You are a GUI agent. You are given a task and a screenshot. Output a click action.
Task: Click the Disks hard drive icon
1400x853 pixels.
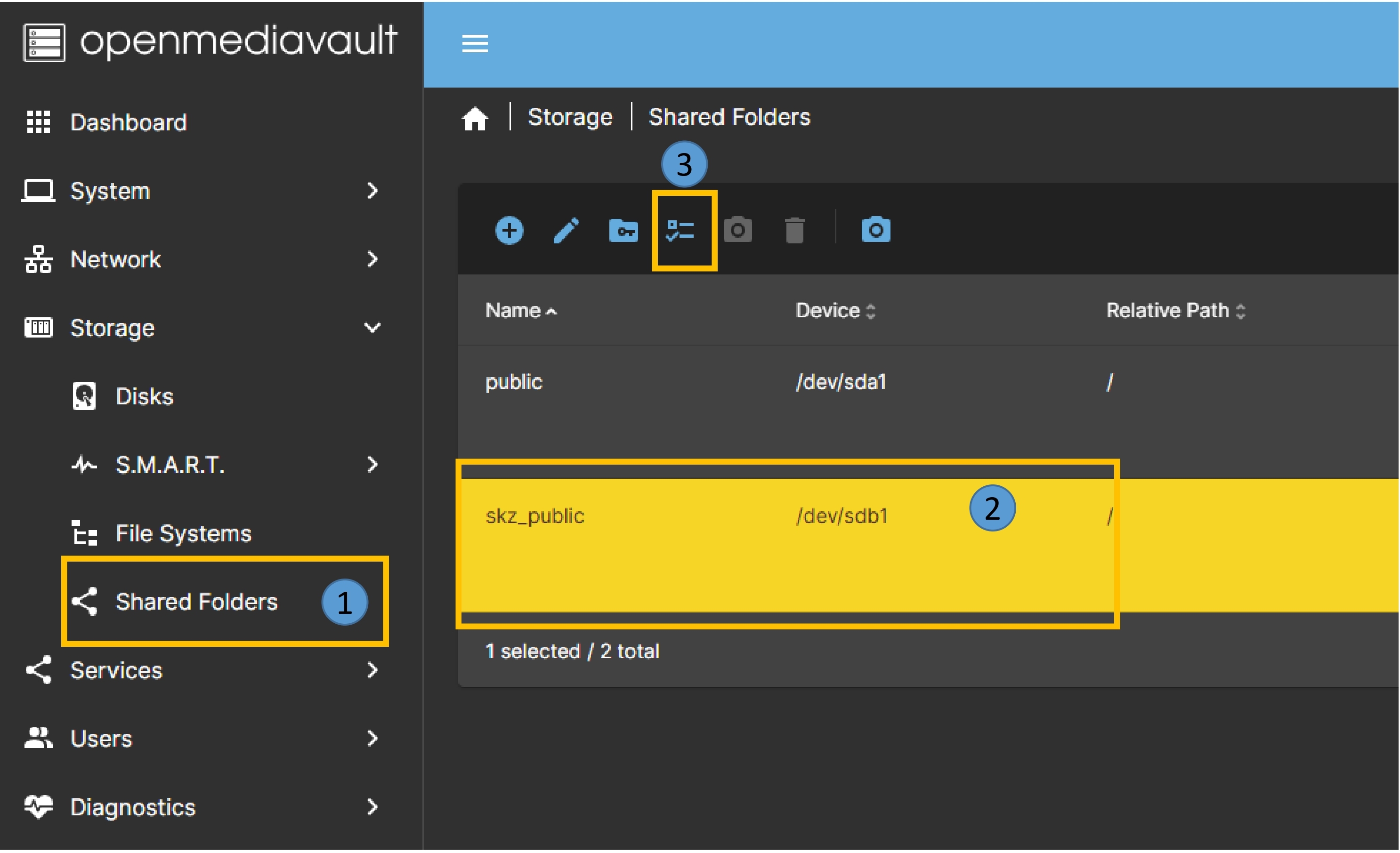point(84,396)
